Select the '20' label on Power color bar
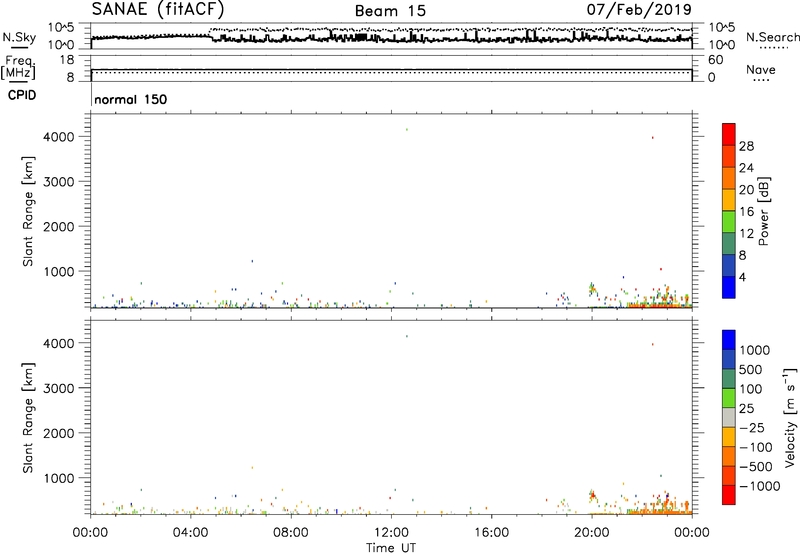Image resolution: width=800 pixels, height=554 pixels. click(x=746, y=190)
